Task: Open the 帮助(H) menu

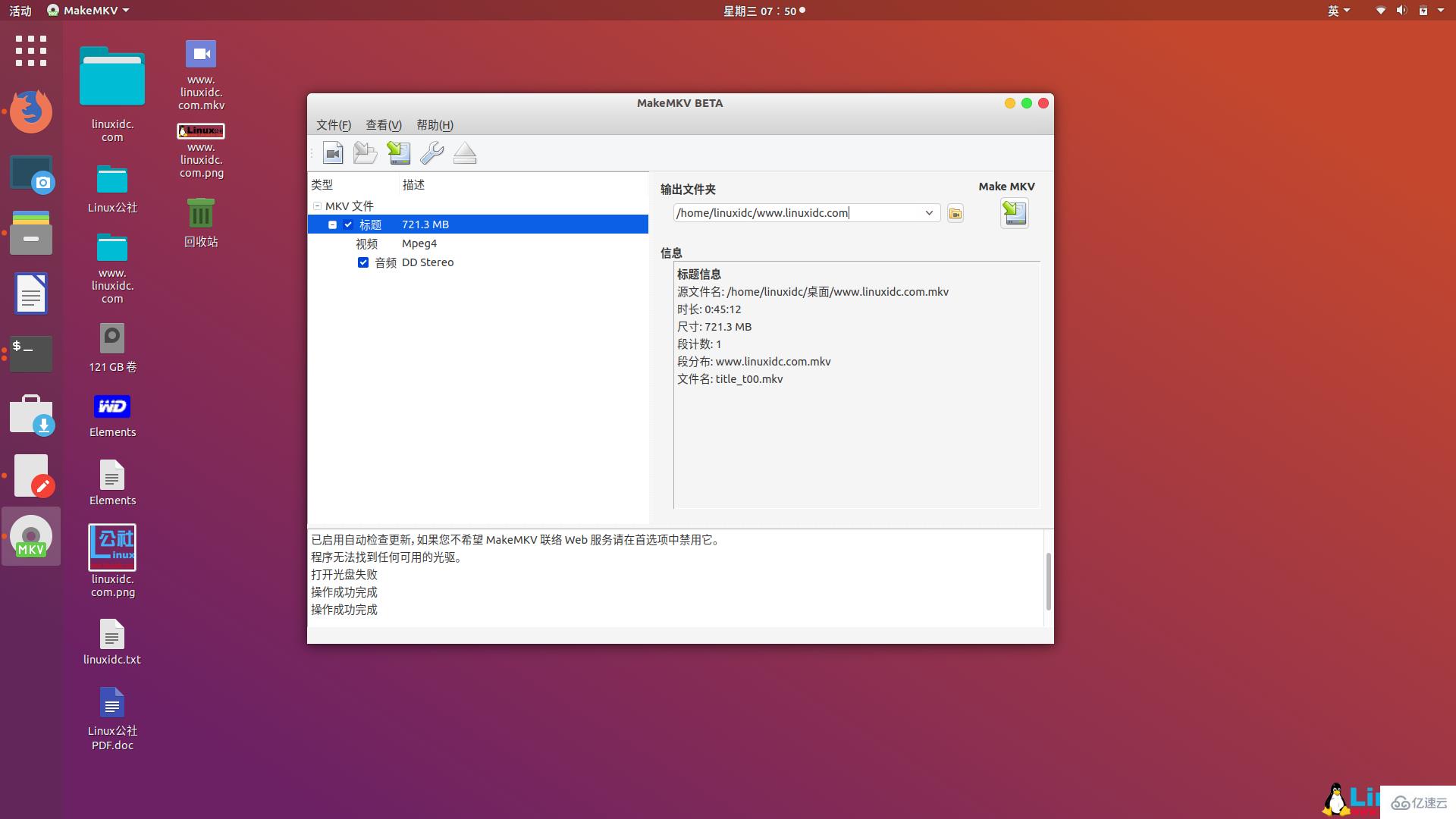Action: (435, 125)
